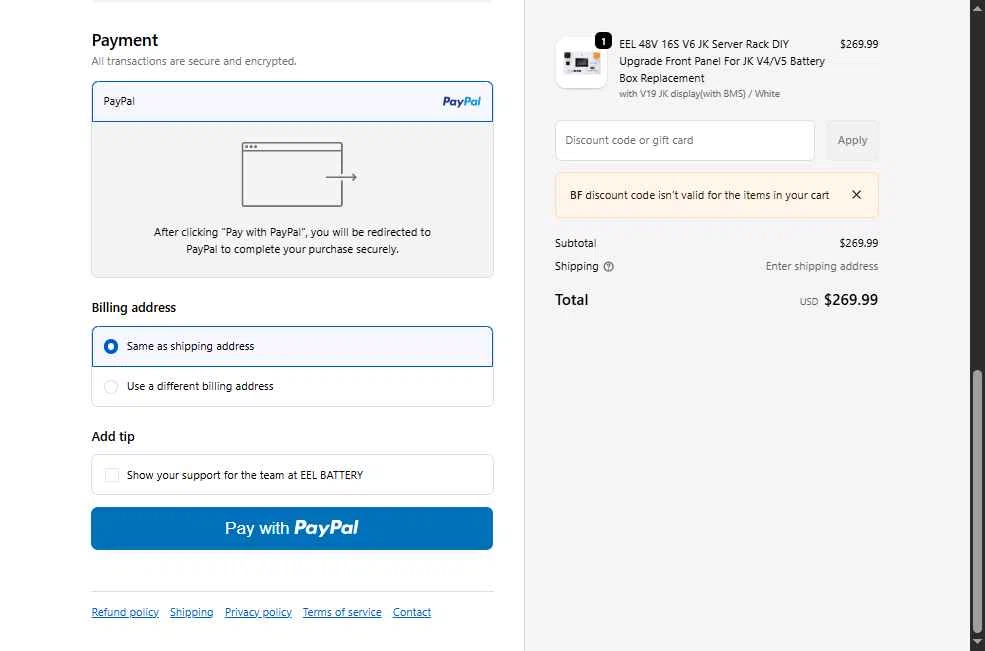Click the scrollbar down arrow
The image size is (985, 651).
pos(977,642)
